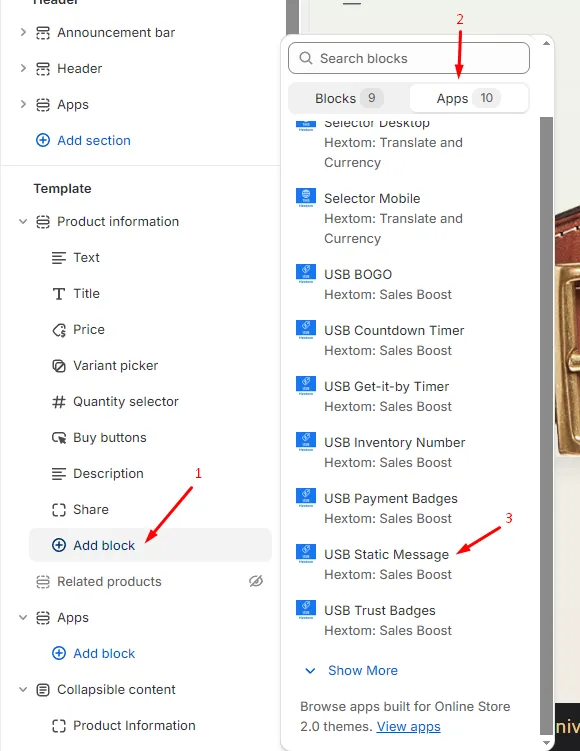
Task: Click the Related products section icon
Action: click(x=43, y=581)
